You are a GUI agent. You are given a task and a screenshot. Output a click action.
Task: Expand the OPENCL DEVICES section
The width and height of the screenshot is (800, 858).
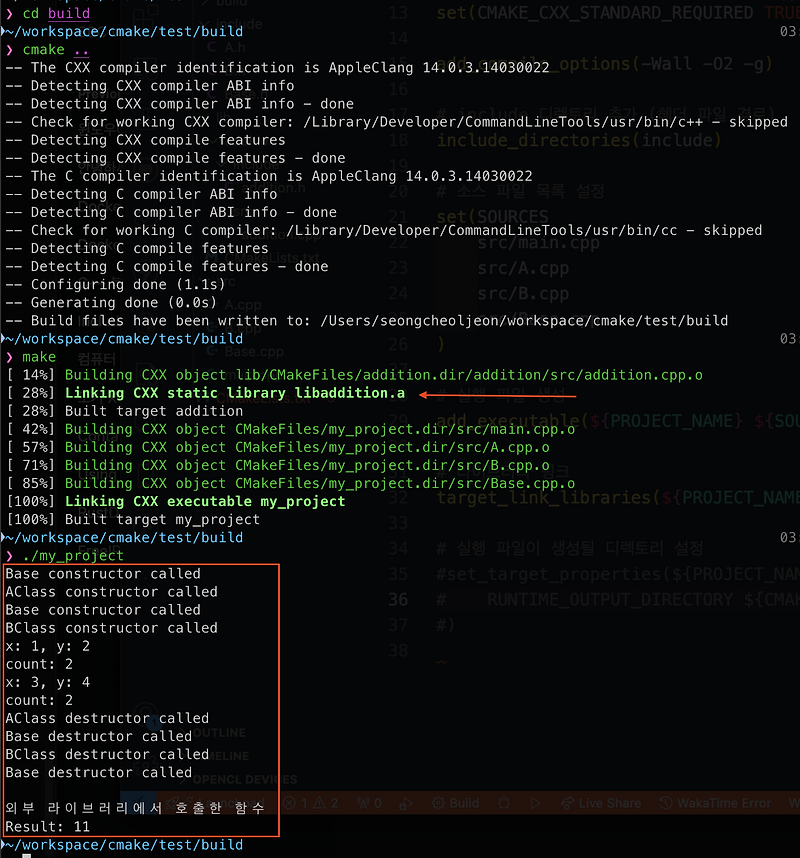(243, 779)
